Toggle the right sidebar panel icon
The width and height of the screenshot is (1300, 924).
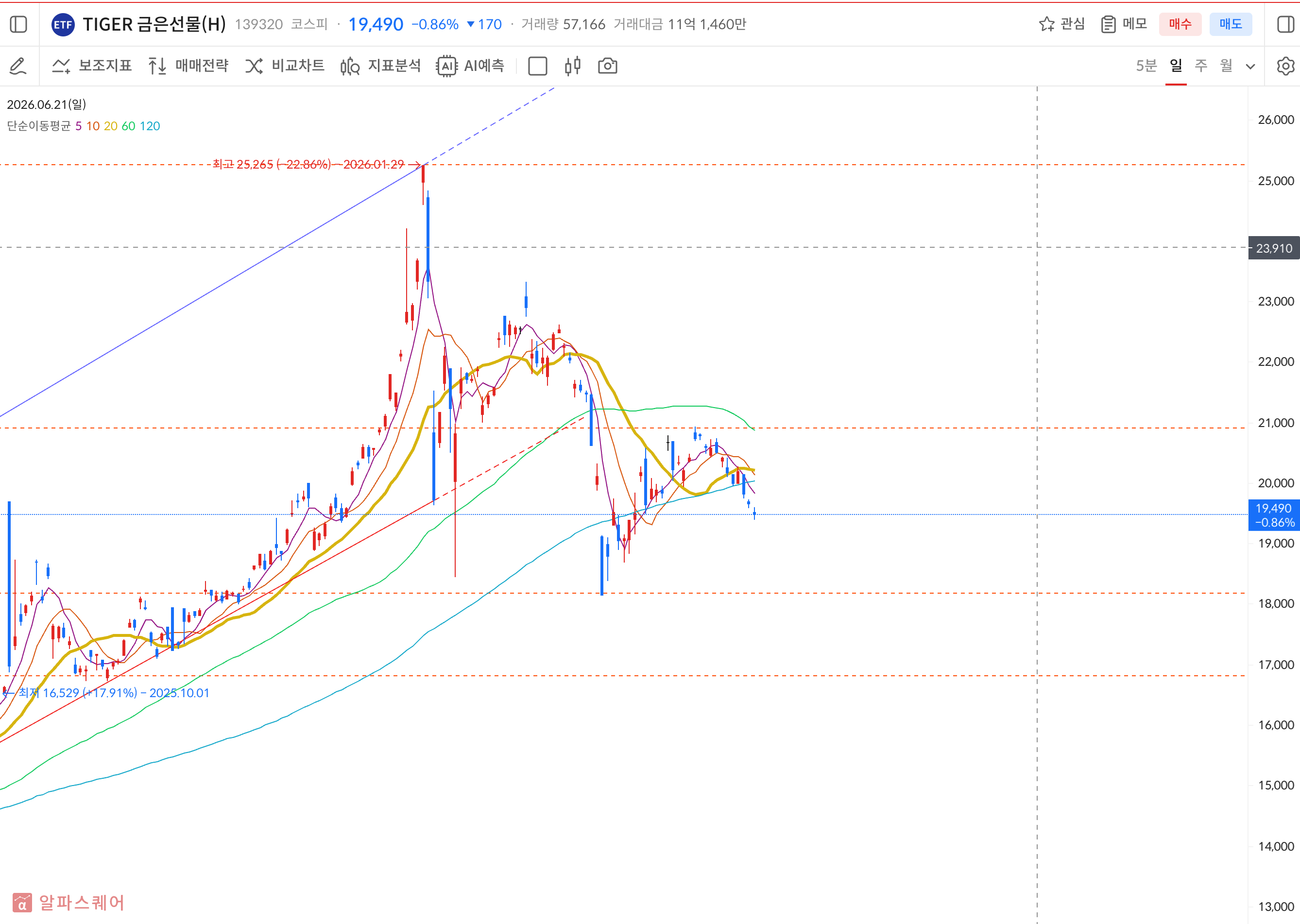click(x=1285, y=24)
